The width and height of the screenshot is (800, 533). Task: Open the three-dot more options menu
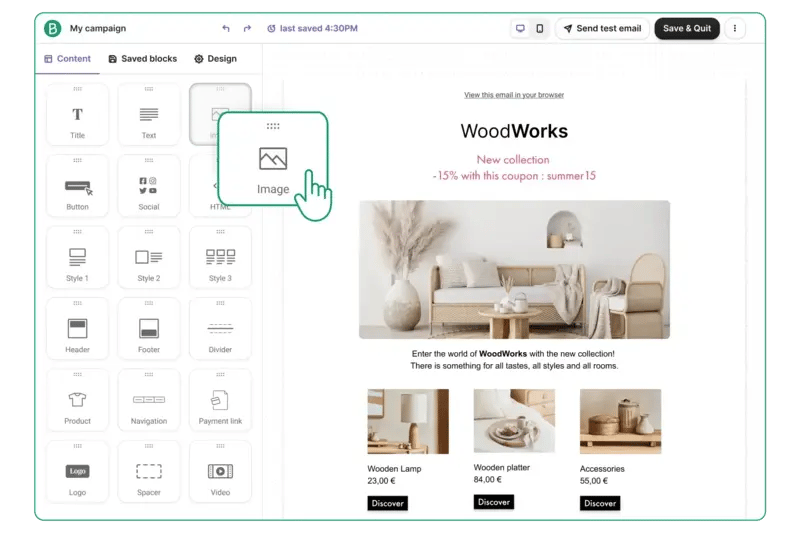(735, 29)
